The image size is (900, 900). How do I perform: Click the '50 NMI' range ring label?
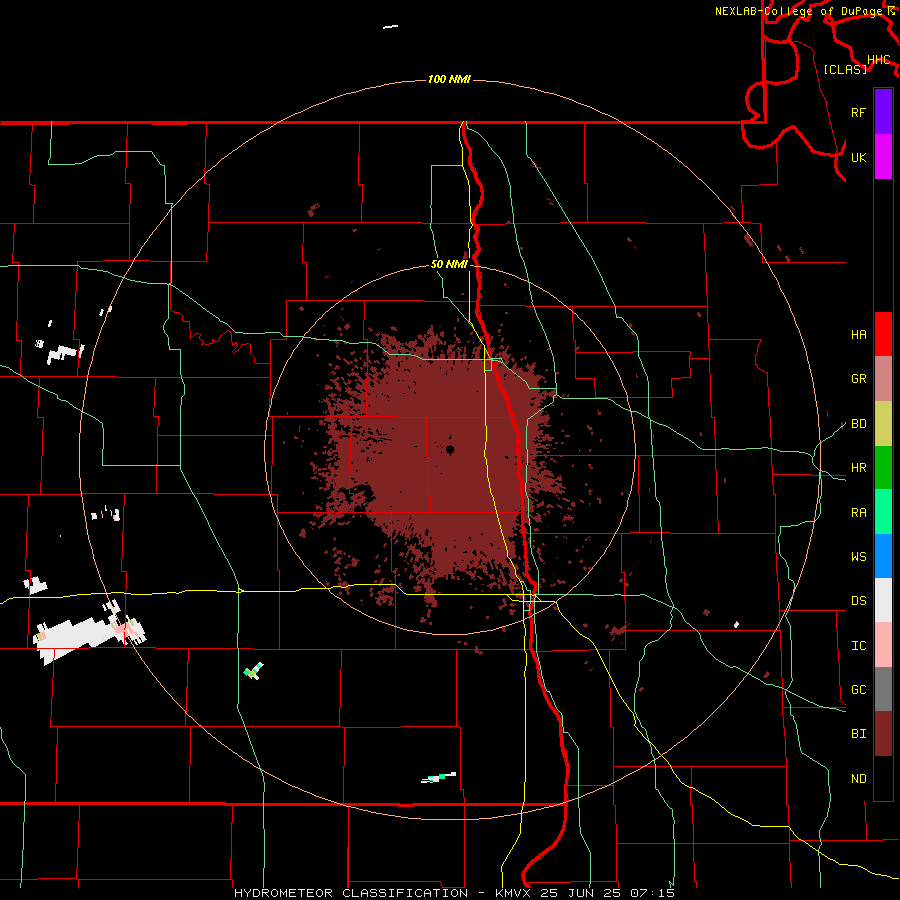[449, 265]
